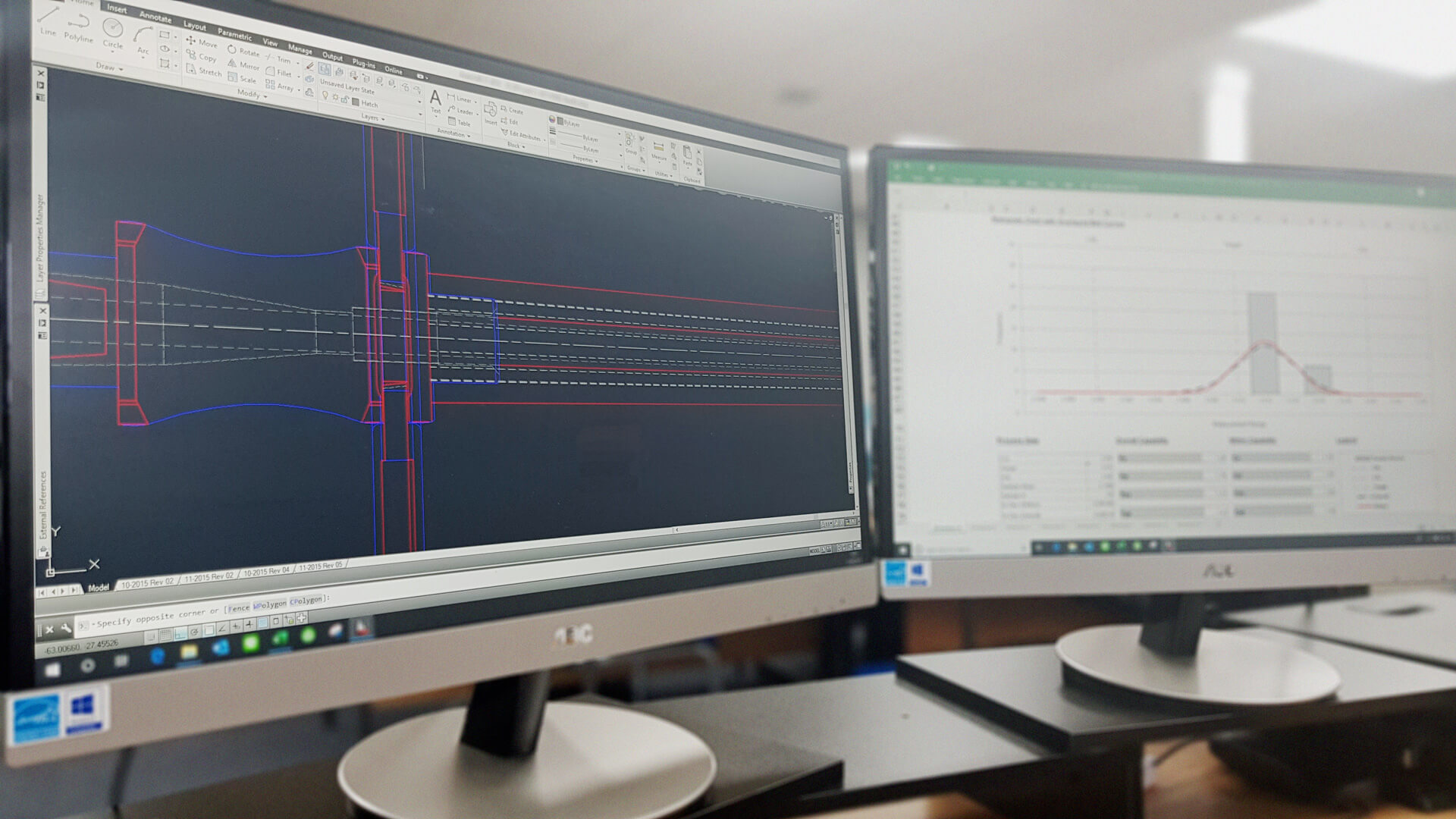Choose the Stretch tool
Viewport: 1456px width, 819px height.
(204, 71)
